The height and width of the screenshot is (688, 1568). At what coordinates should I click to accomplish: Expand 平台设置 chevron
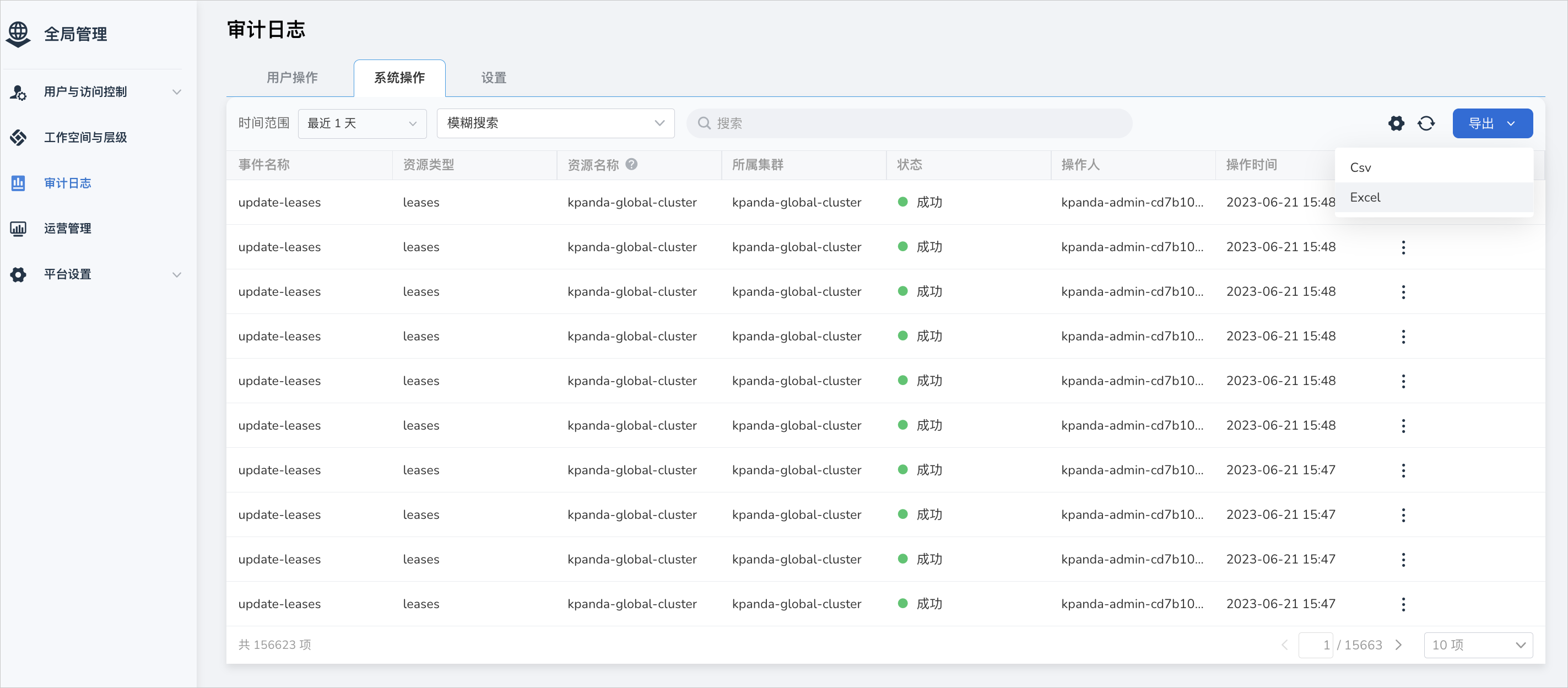click(x=176, y=274)
